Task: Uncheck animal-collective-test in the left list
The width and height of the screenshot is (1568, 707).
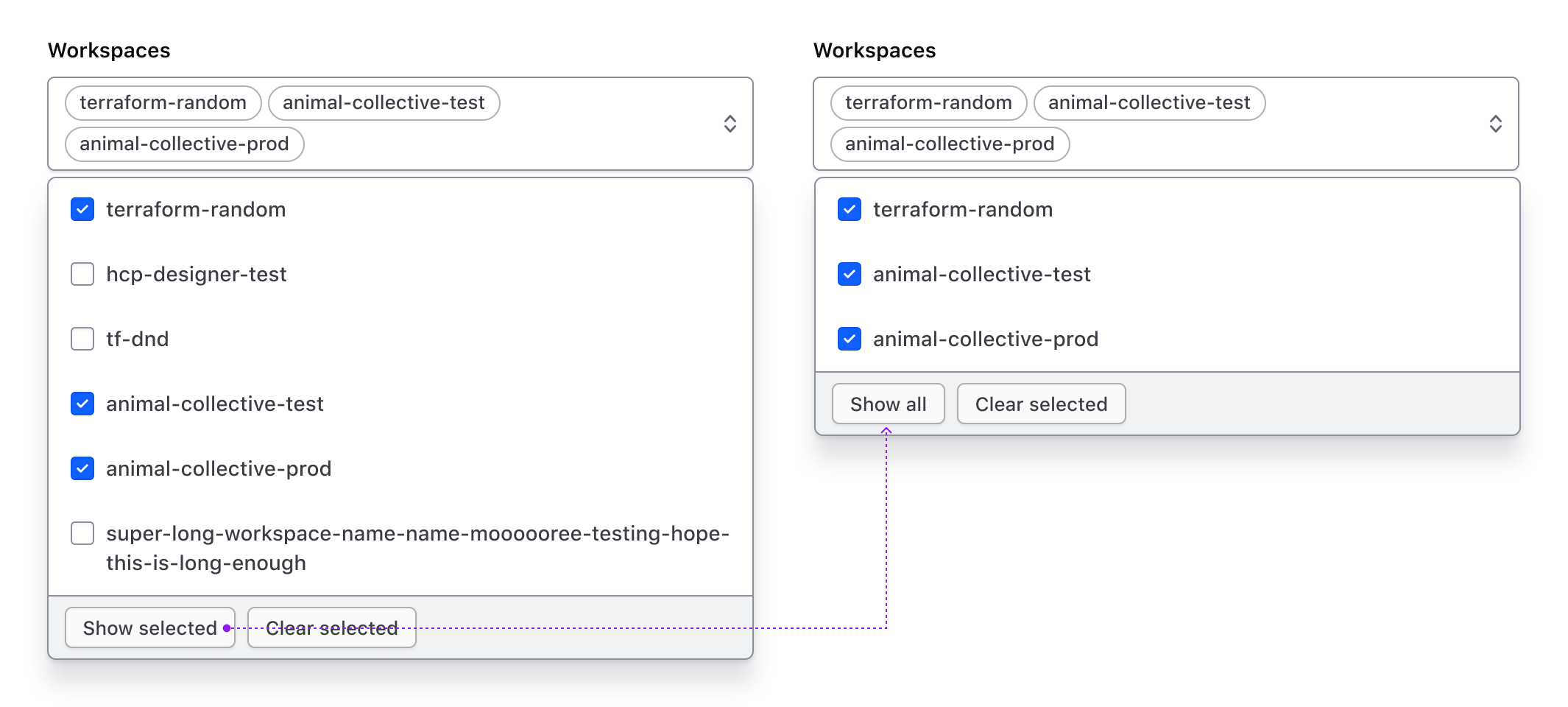Action: pos(82,404)
